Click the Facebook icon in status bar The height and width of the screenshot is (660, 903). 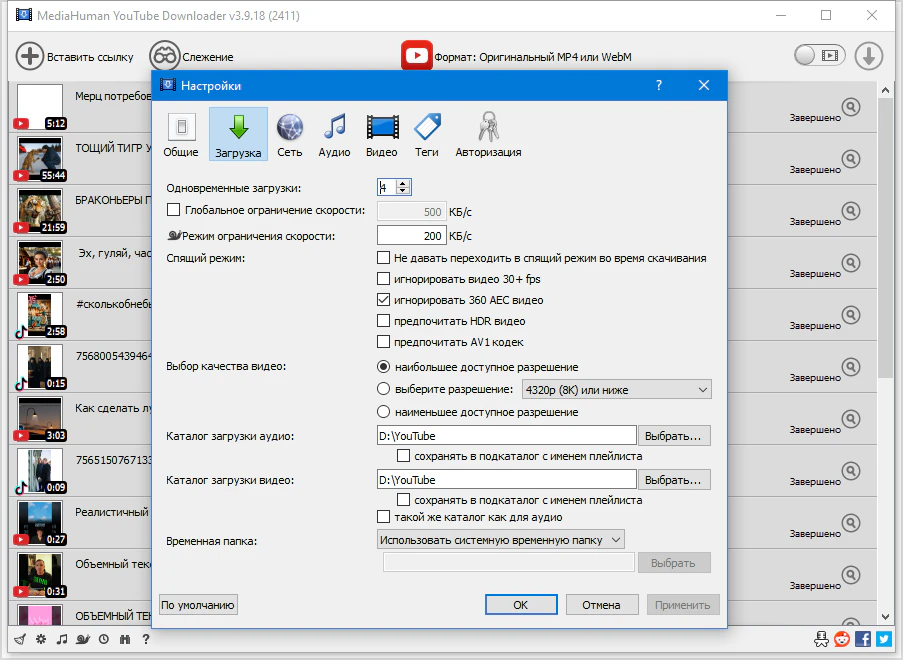tap(865, 639)
